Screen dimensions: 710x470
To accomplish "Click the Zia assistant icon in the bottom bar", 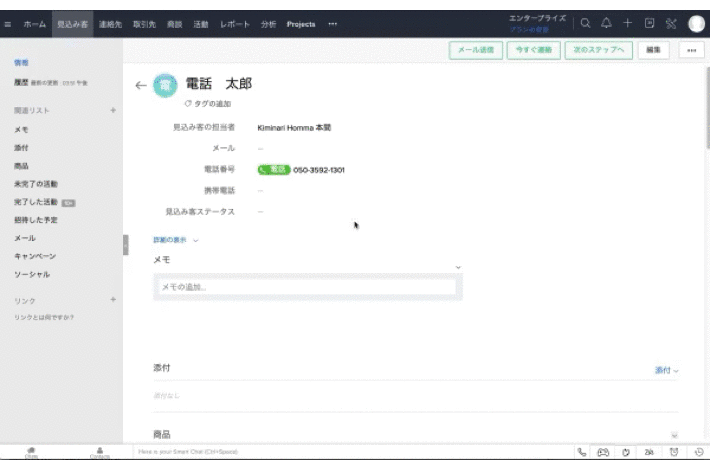I will pos(626,452).
